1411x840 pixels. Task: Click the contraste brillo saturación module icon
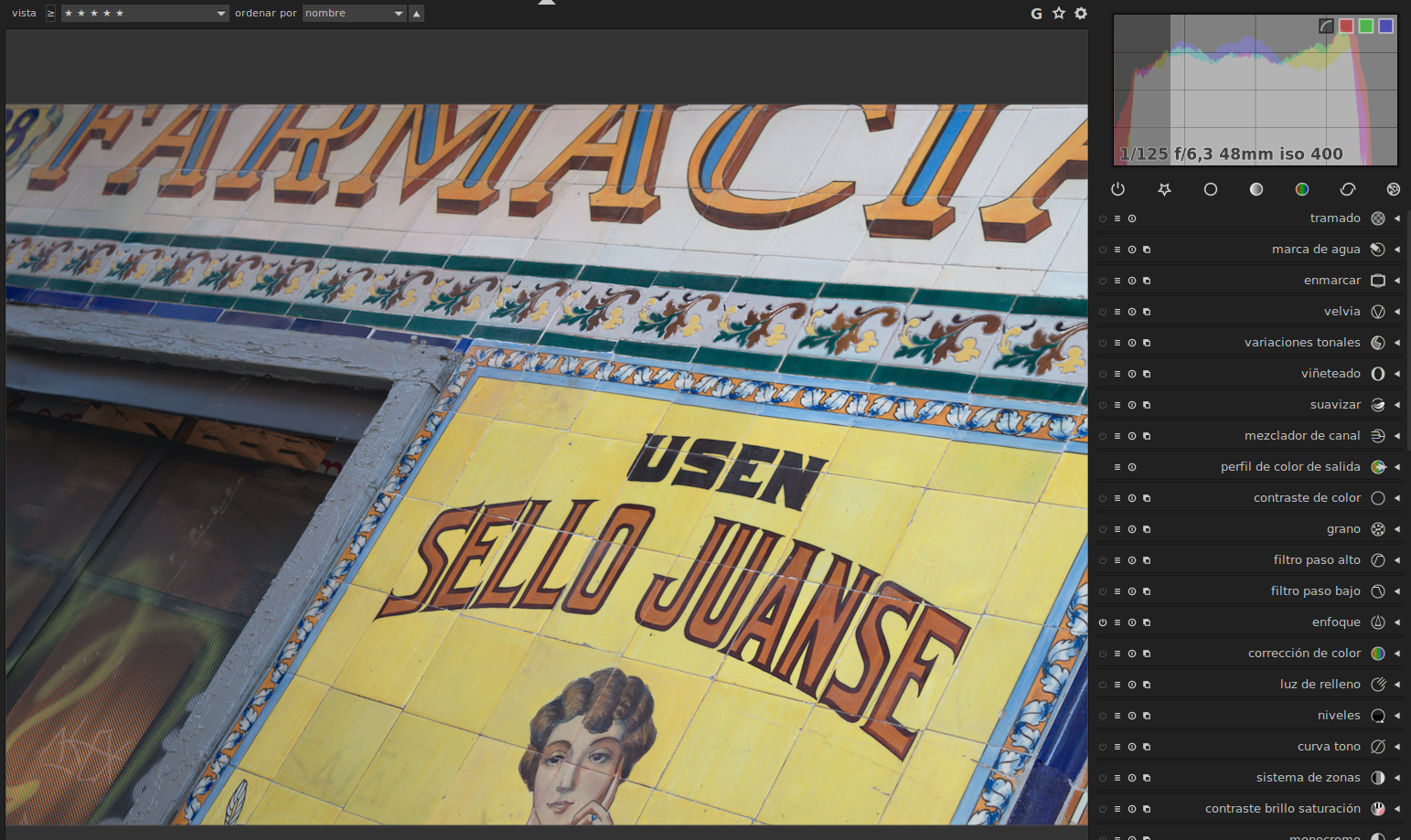coord(1378,809)
